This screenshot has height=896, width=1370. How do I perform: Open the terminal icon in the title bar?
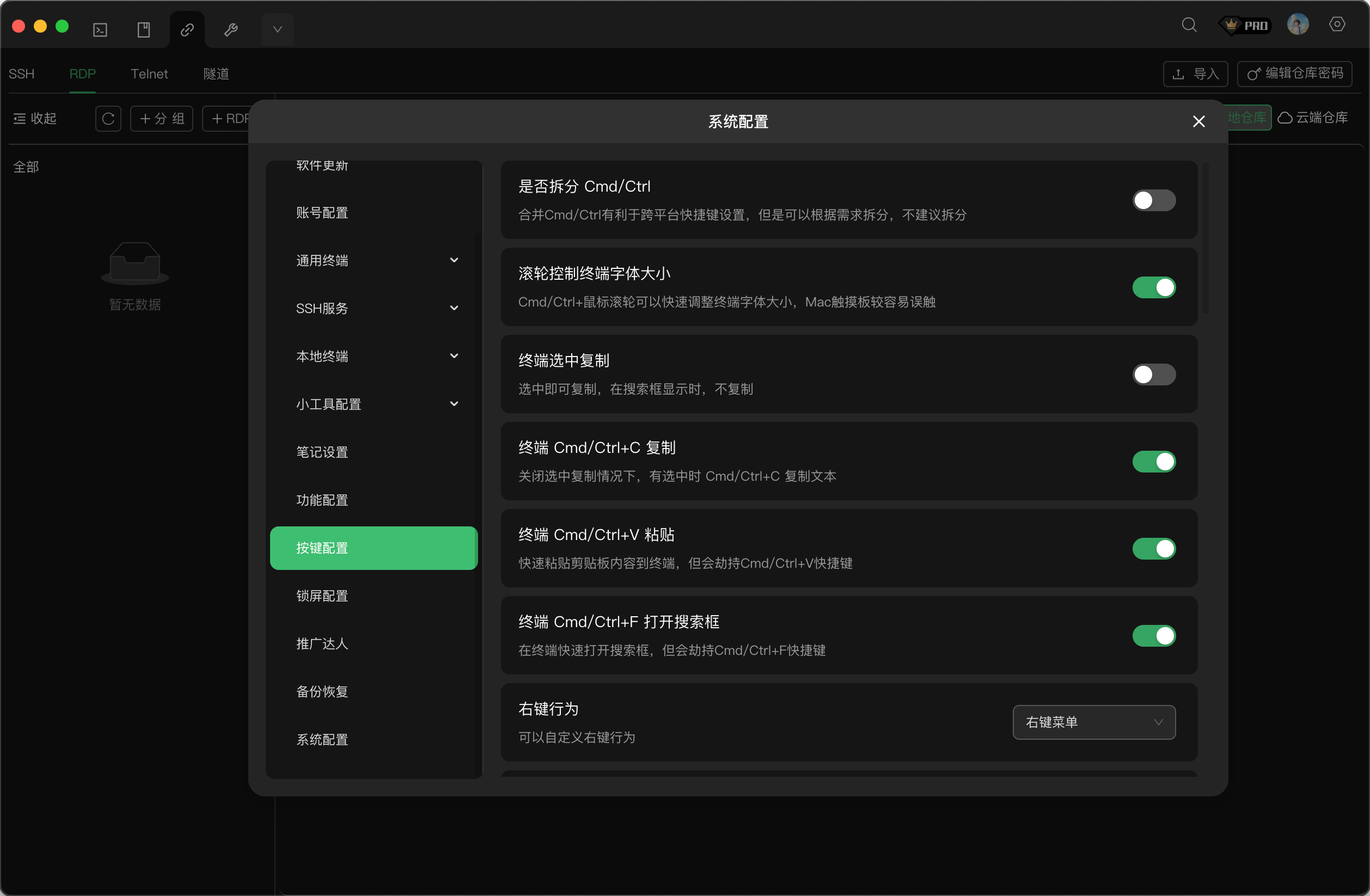100,29
